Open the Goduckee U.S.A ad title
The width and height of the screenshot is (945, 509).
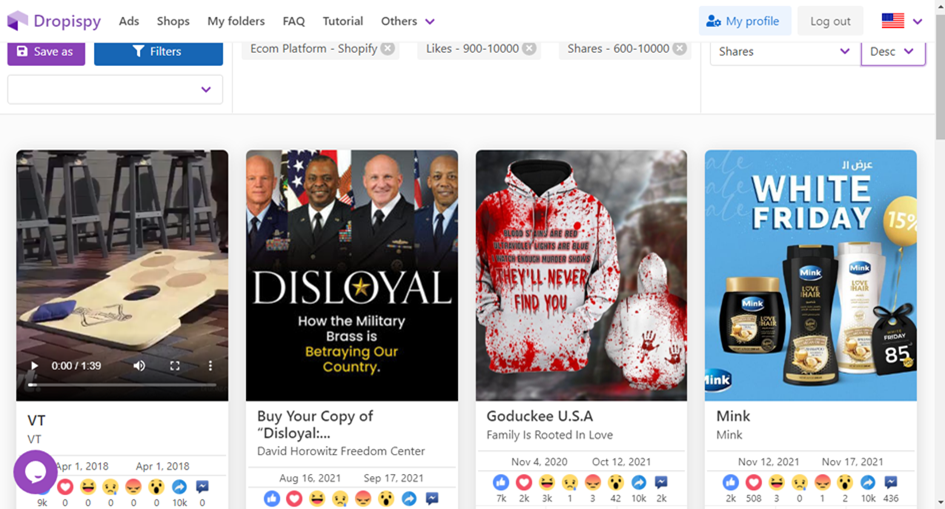[539, 416]
